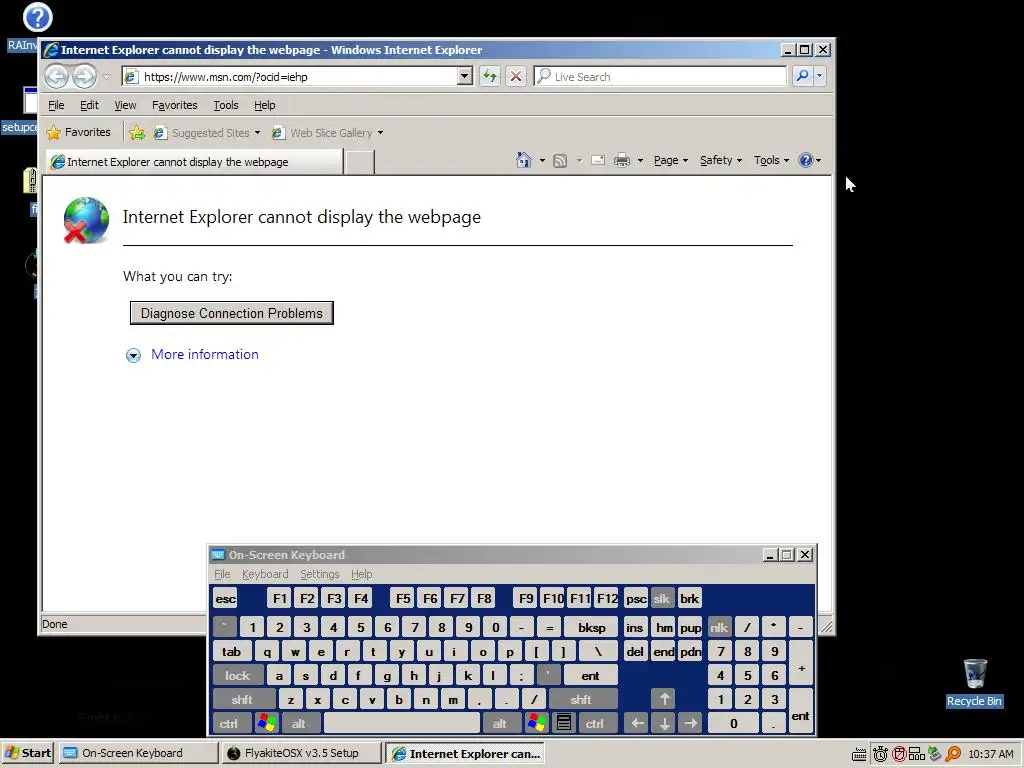This screenshot has height=768, width=1024.
Task: Click the tab key on On-Screen Keyboard
Action: coord(231,651)
